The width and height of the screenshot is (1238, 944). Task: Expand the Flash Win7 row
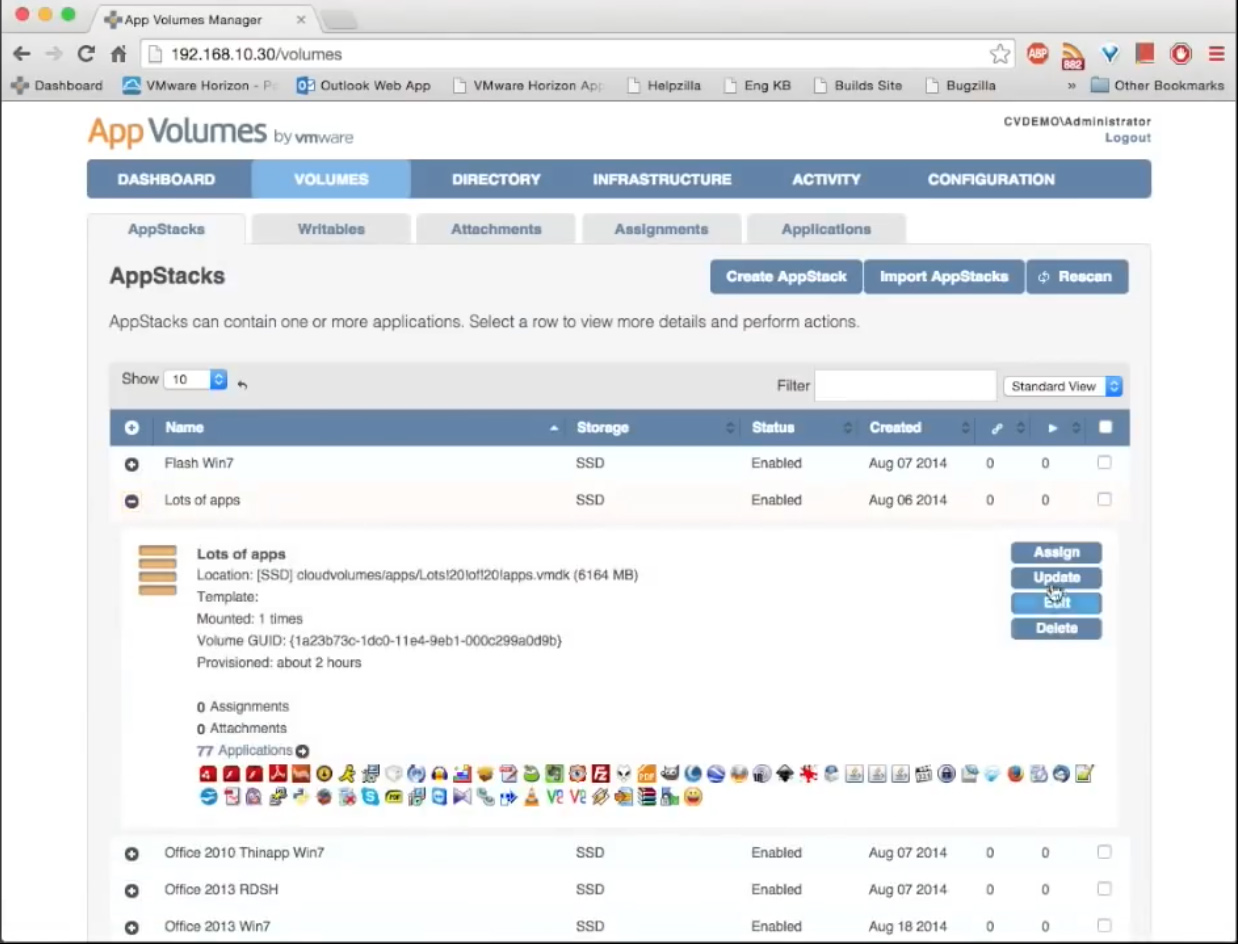pos(131,465)
